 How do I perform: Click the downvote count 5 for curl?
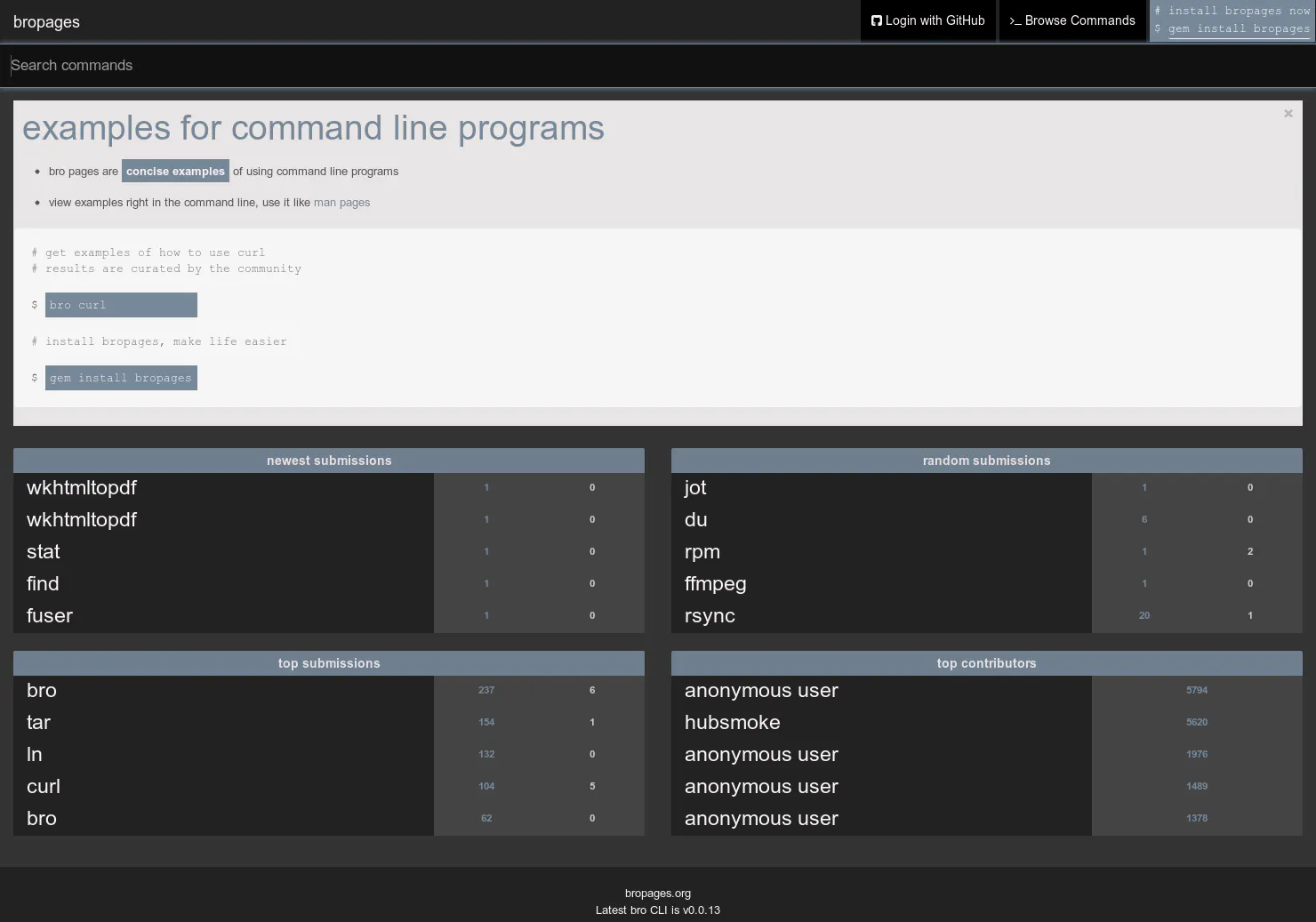592,786
